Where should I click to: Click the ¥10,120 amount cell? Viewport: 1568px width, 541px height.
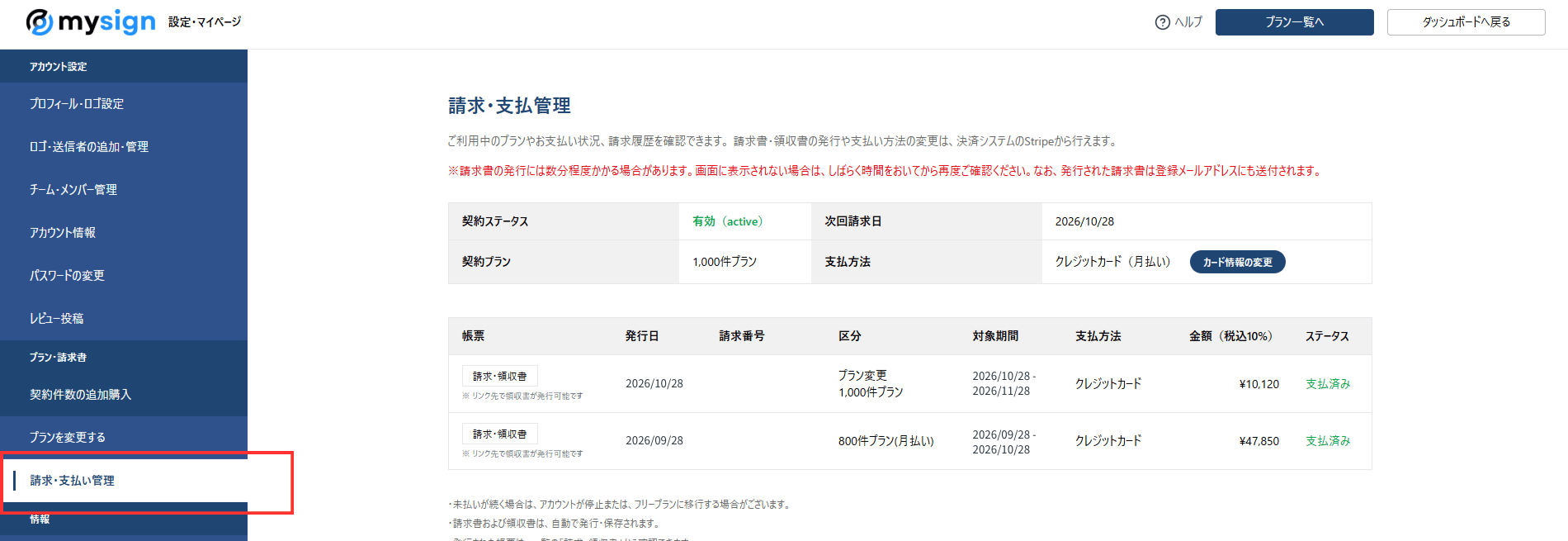coord(1259,384)
